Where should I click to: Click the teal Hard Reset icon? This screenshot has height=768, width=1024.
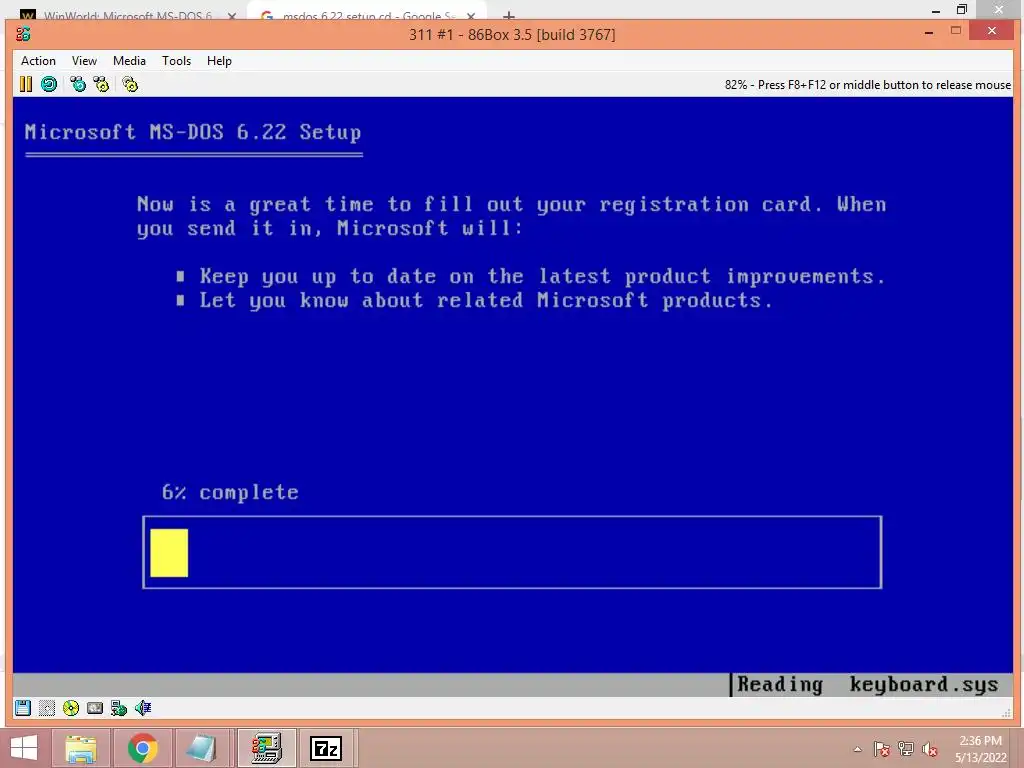click(x=49, y=84)
